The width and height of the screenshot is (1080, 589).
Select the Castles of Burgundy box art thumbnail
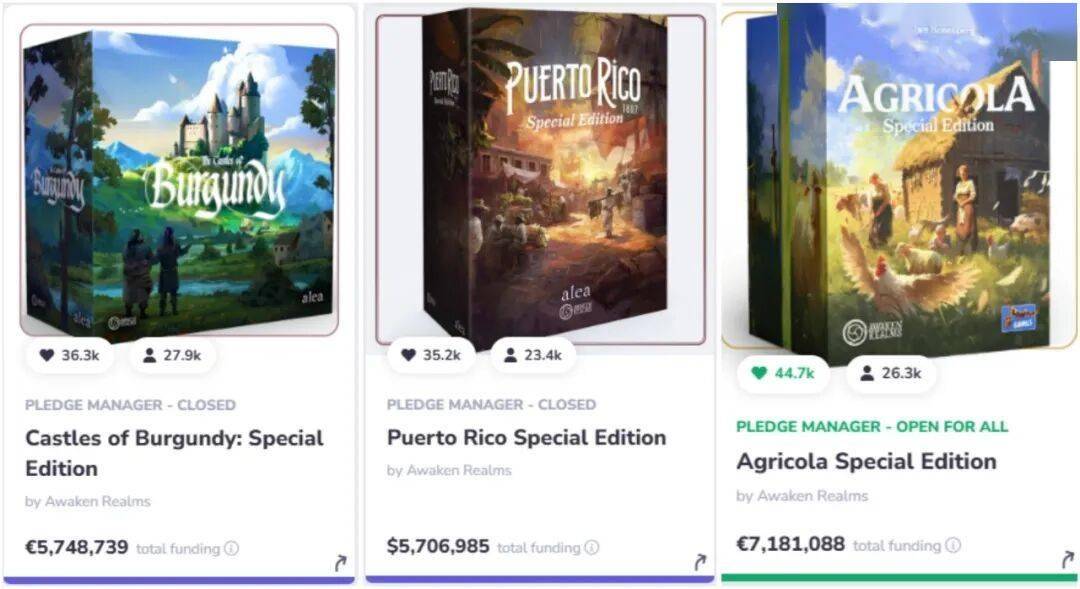[x=180, y=182]
